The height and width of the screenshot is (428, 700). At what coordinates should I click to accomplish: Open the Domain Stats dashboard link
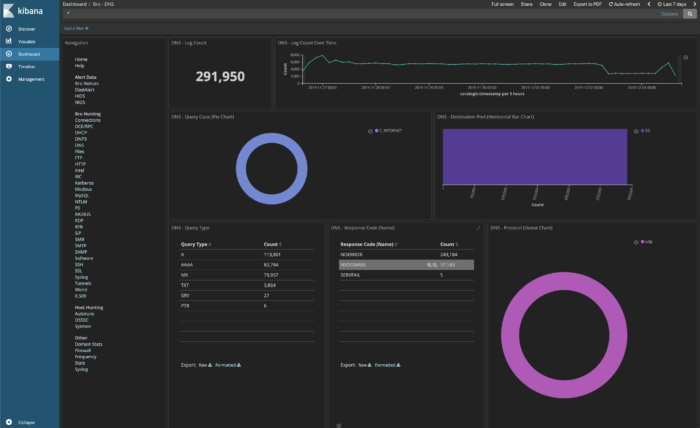click(88, 344)
